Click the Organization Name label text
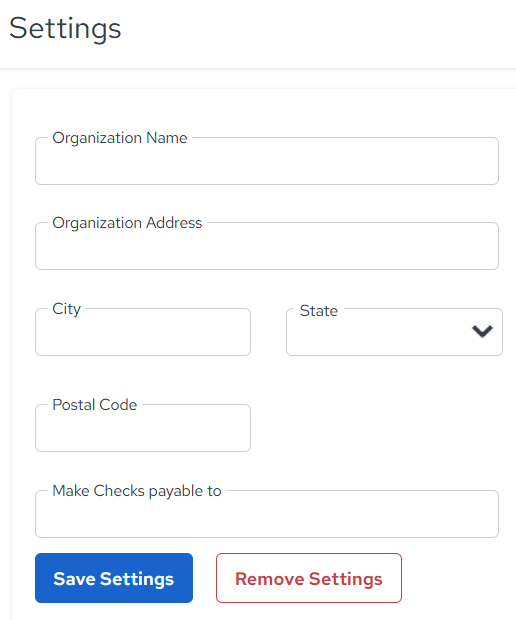The height and width of the screenshot is (620, 516). [120, 138]
